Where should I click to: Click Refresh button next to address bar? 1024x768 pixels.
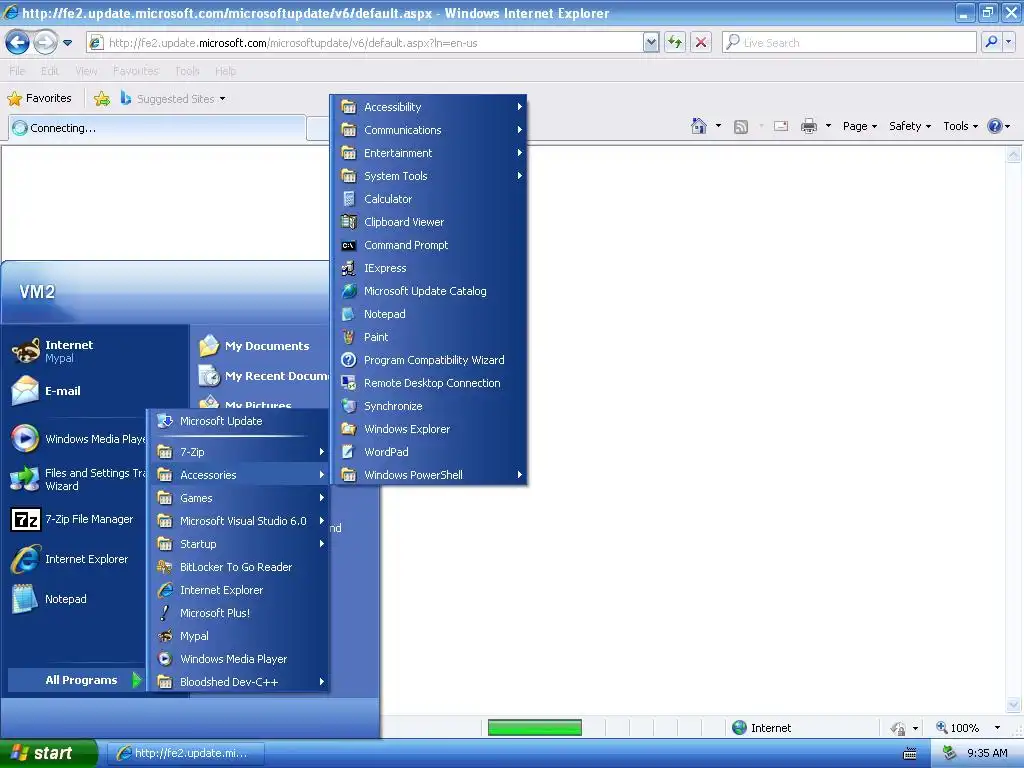click(x=675, y=42)
